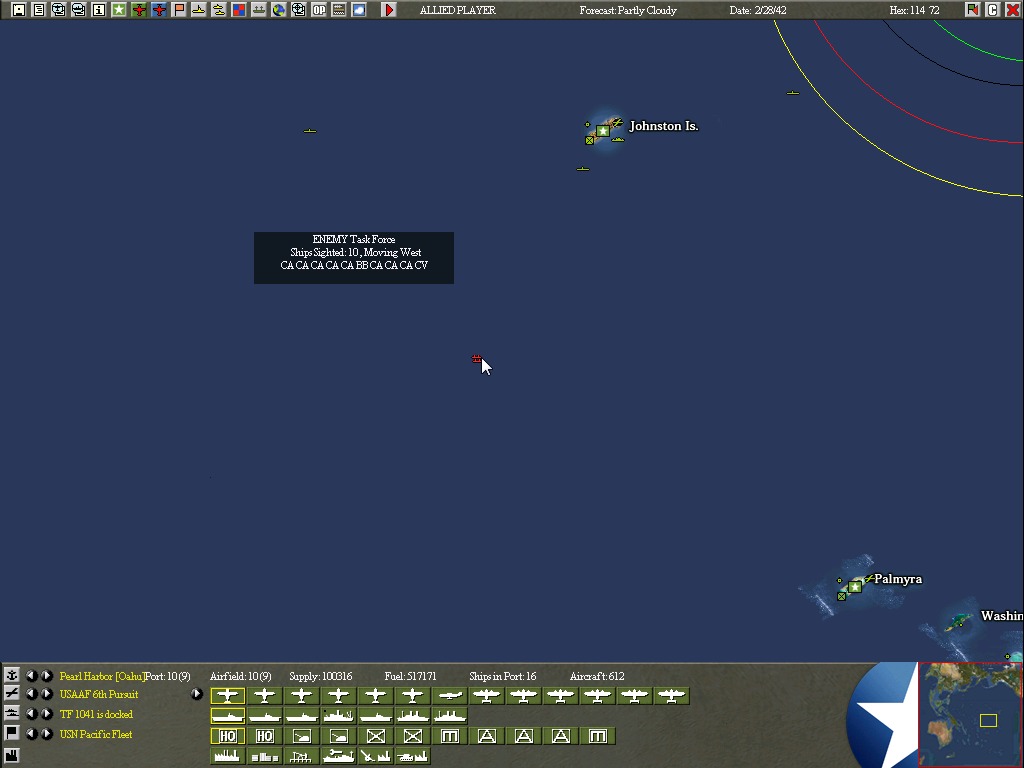Click the 'Supply: 100316' value

click(x=321, y=676)
